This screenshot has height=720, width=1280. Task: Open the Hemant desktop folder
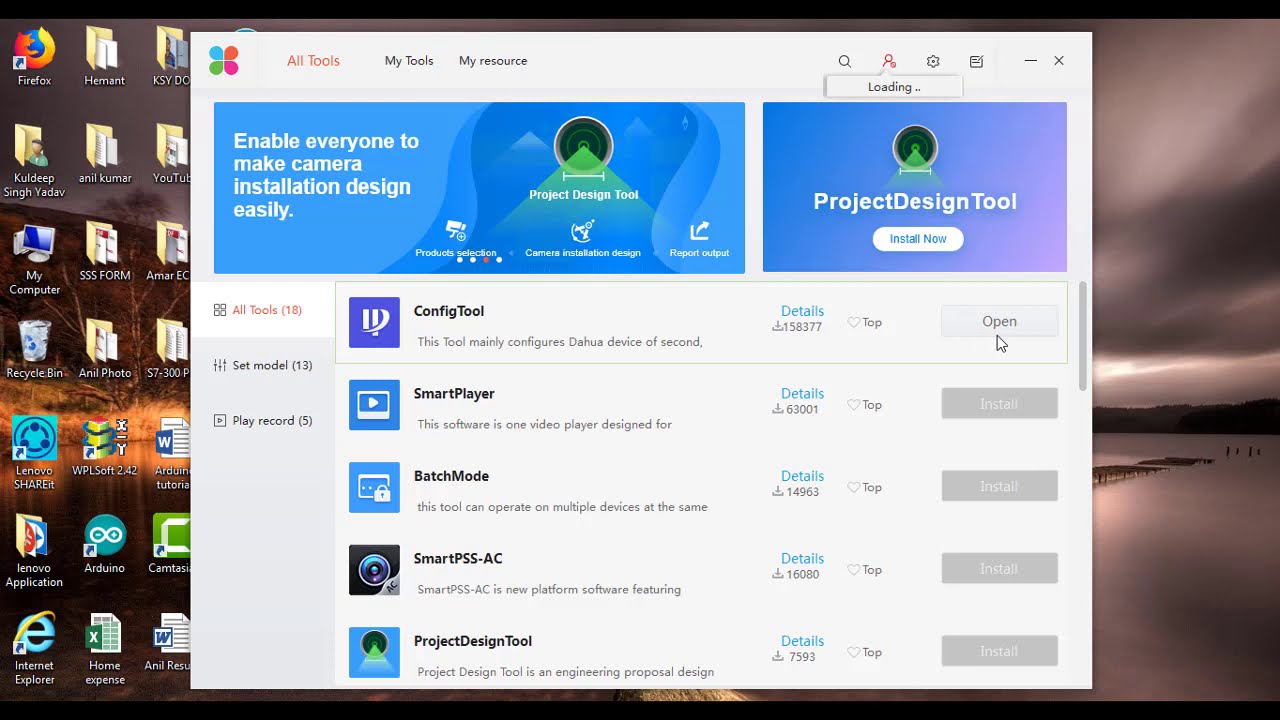click(x=104, y=58)
